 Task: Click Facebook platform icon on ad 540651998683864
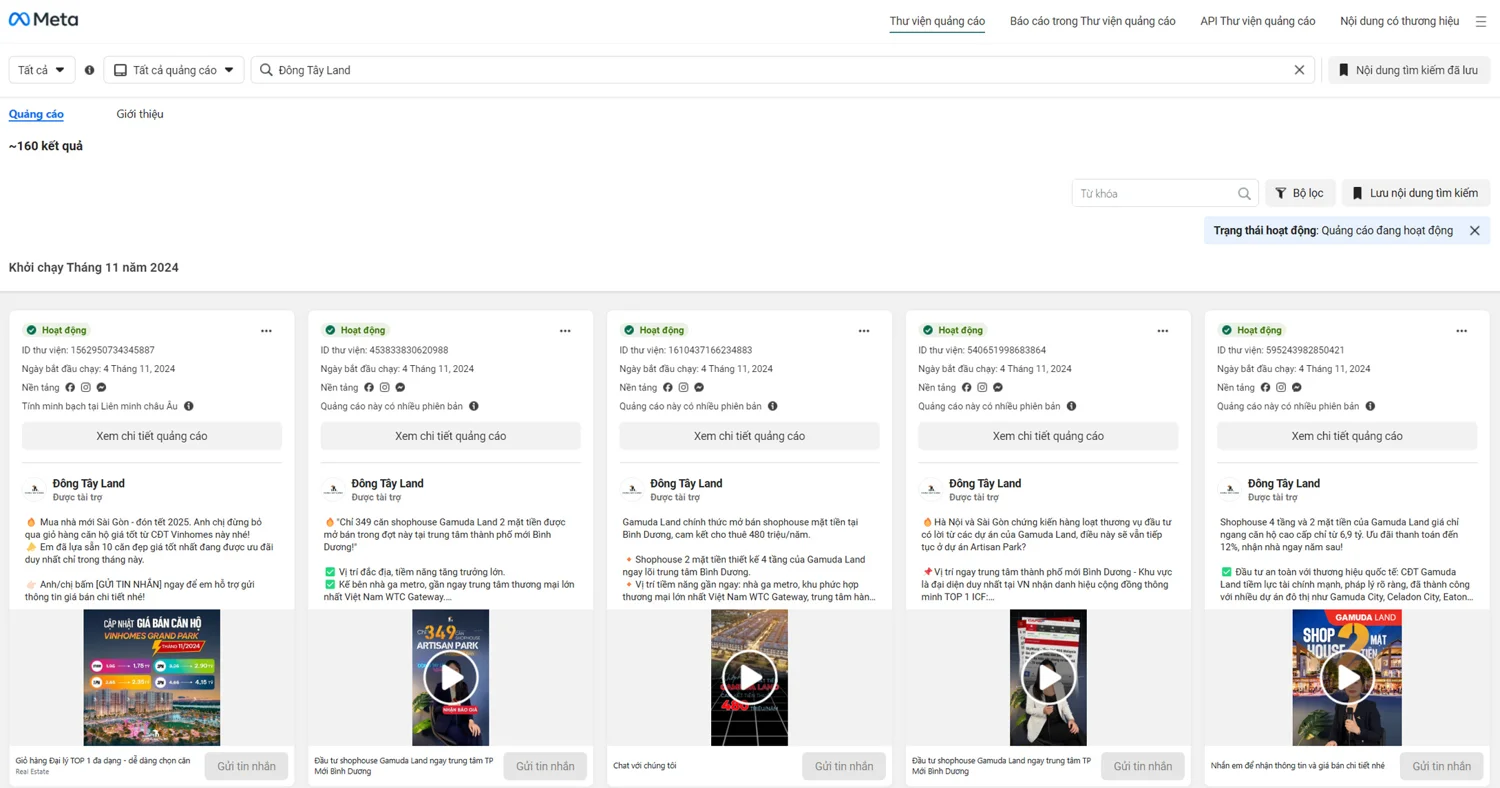click(x=966, y=388)
